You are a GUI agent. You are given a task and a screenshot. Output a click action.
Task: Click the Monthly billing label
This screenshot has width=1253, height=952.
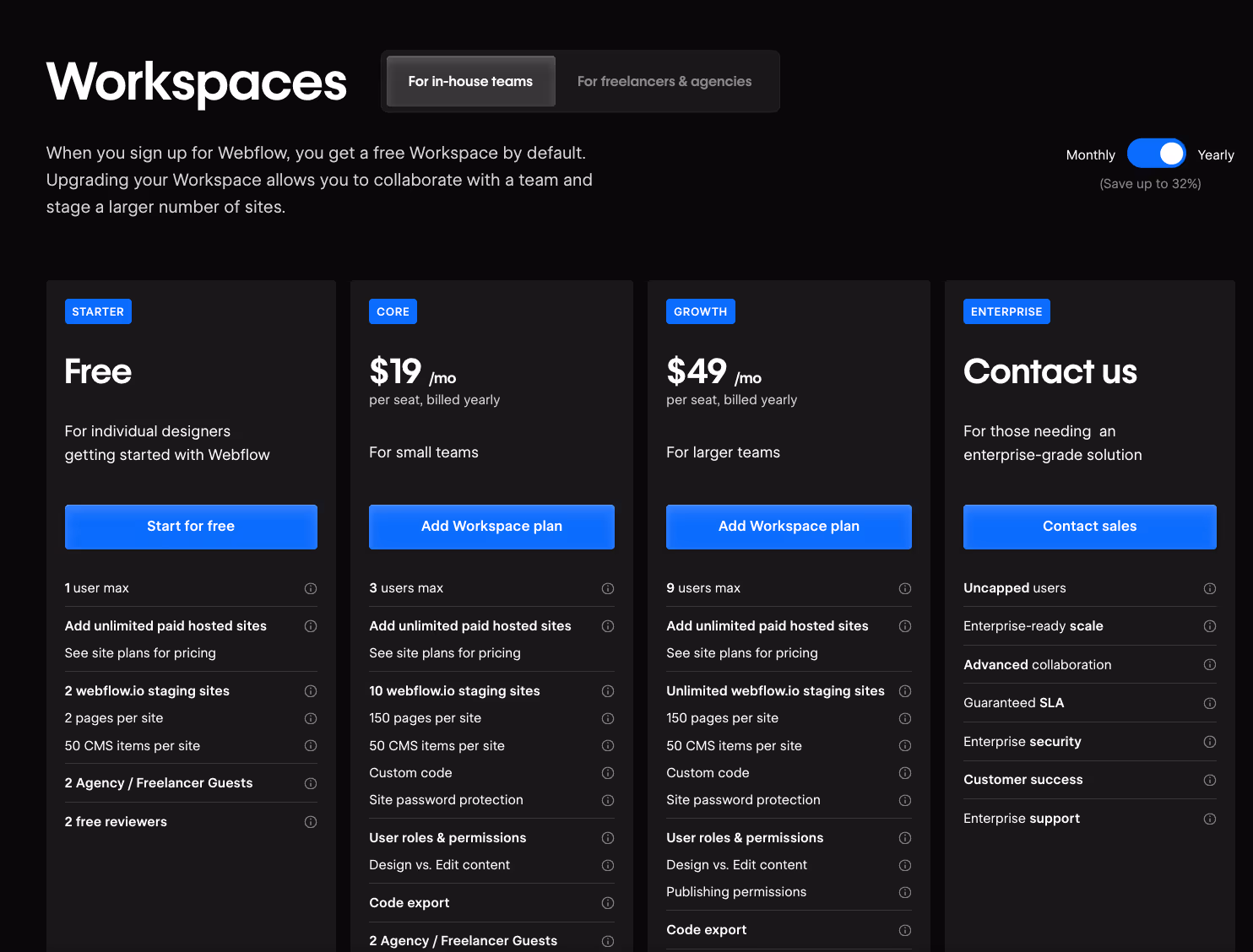1090,154
